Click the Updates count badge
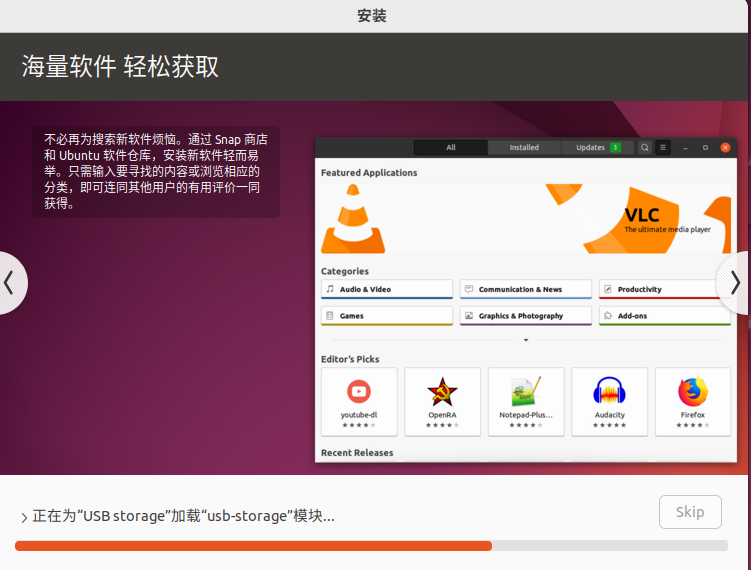Image resolution: width=751 pixels, height=570 pixels. [615, 148]
